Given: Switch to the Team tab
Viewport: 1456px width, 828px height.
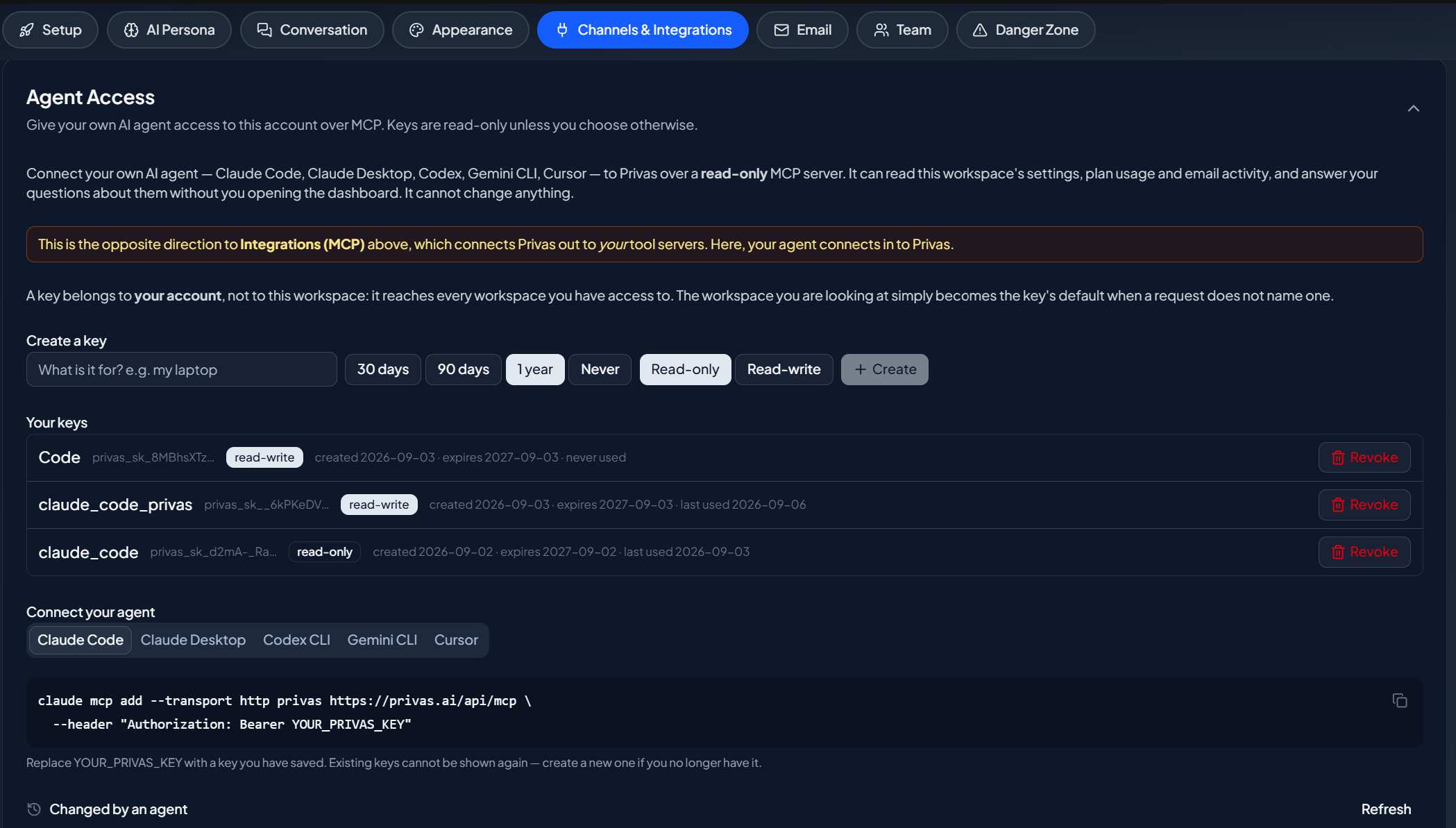Looking at the screenshot, I should pyautogui.click(x=902, y=30).
